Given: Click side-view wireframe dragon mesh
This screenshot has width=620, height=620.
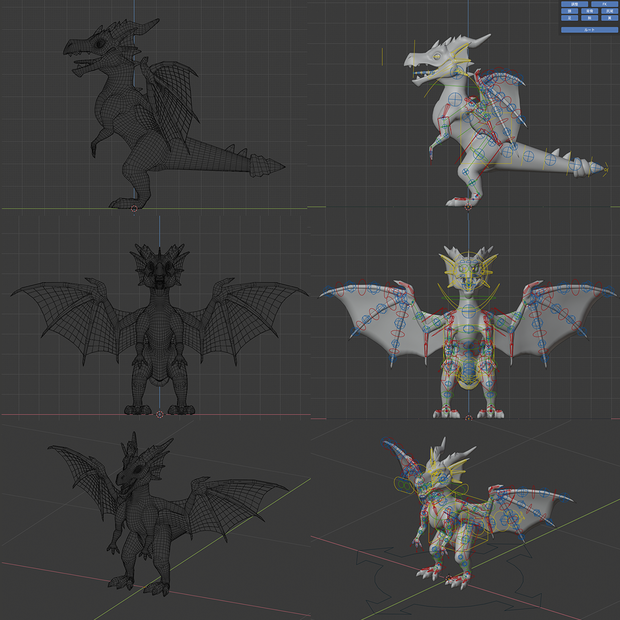Looking at the screenshot, I should coord(158,115).
